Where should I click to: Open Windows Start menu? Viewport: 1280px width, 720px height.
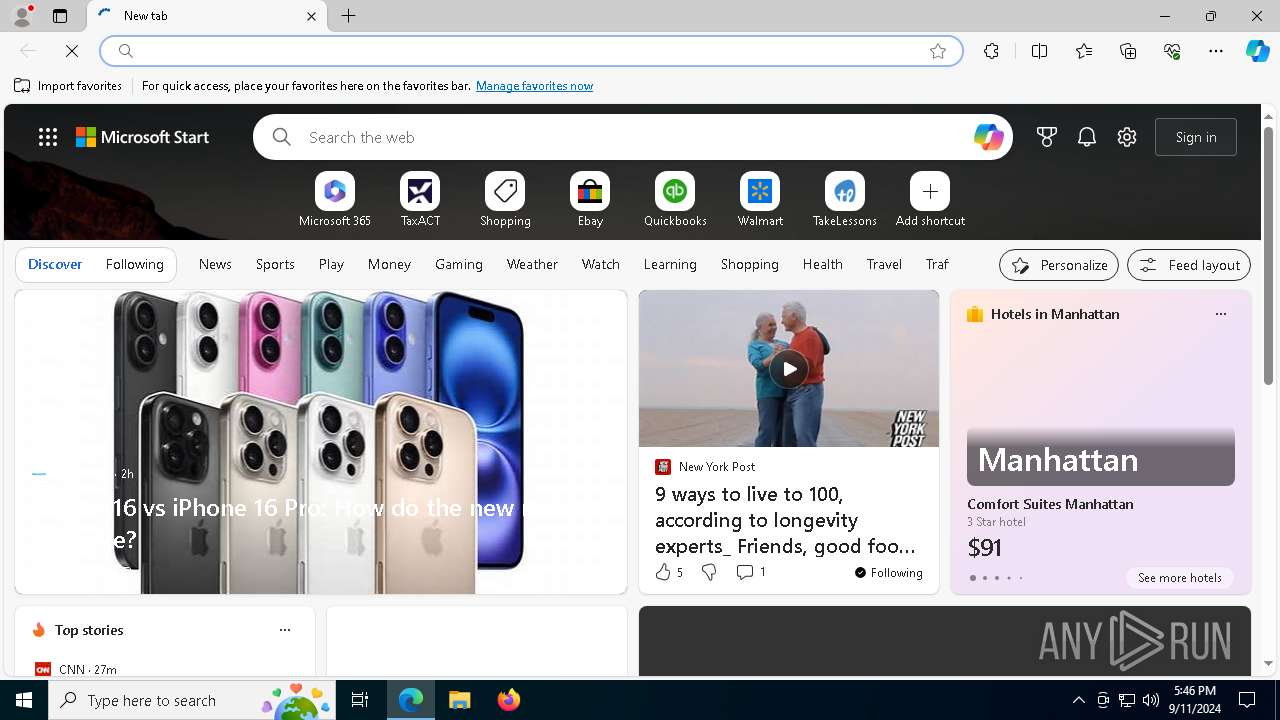24,700
